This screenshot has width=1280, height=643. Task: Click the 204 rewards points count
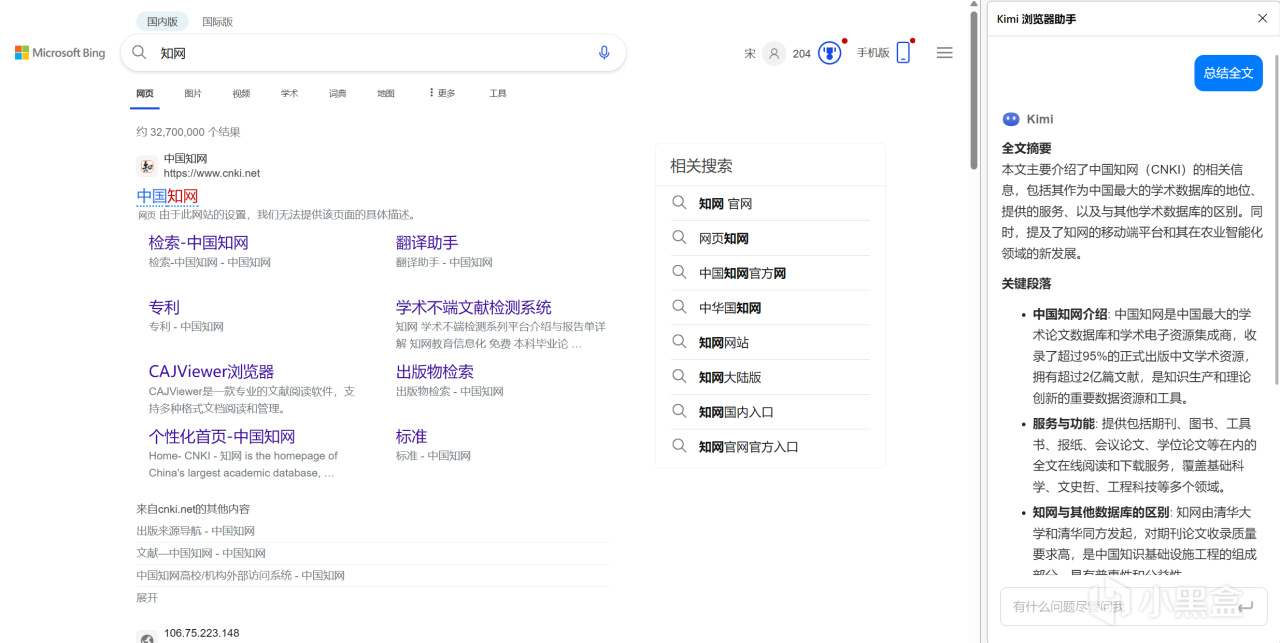(x=801, y=54)
